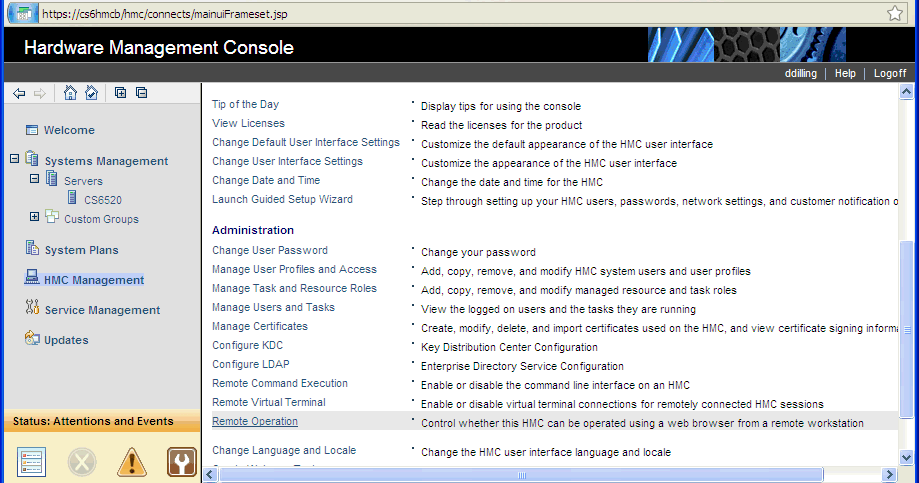This screenshot has width=919, height=483.
Task: Click the Custom Groups icon
Action: [52, 217]
